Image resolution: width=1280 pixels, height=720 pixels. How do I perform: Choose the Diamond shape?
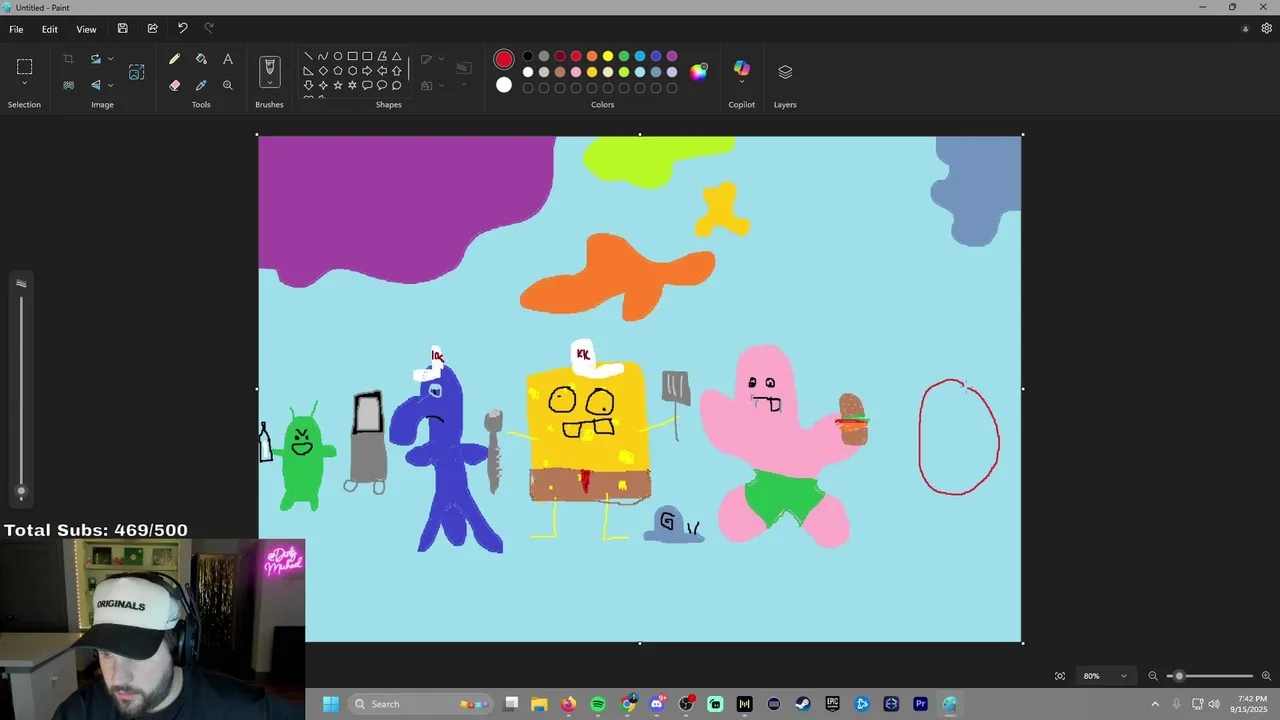(323, 71)
